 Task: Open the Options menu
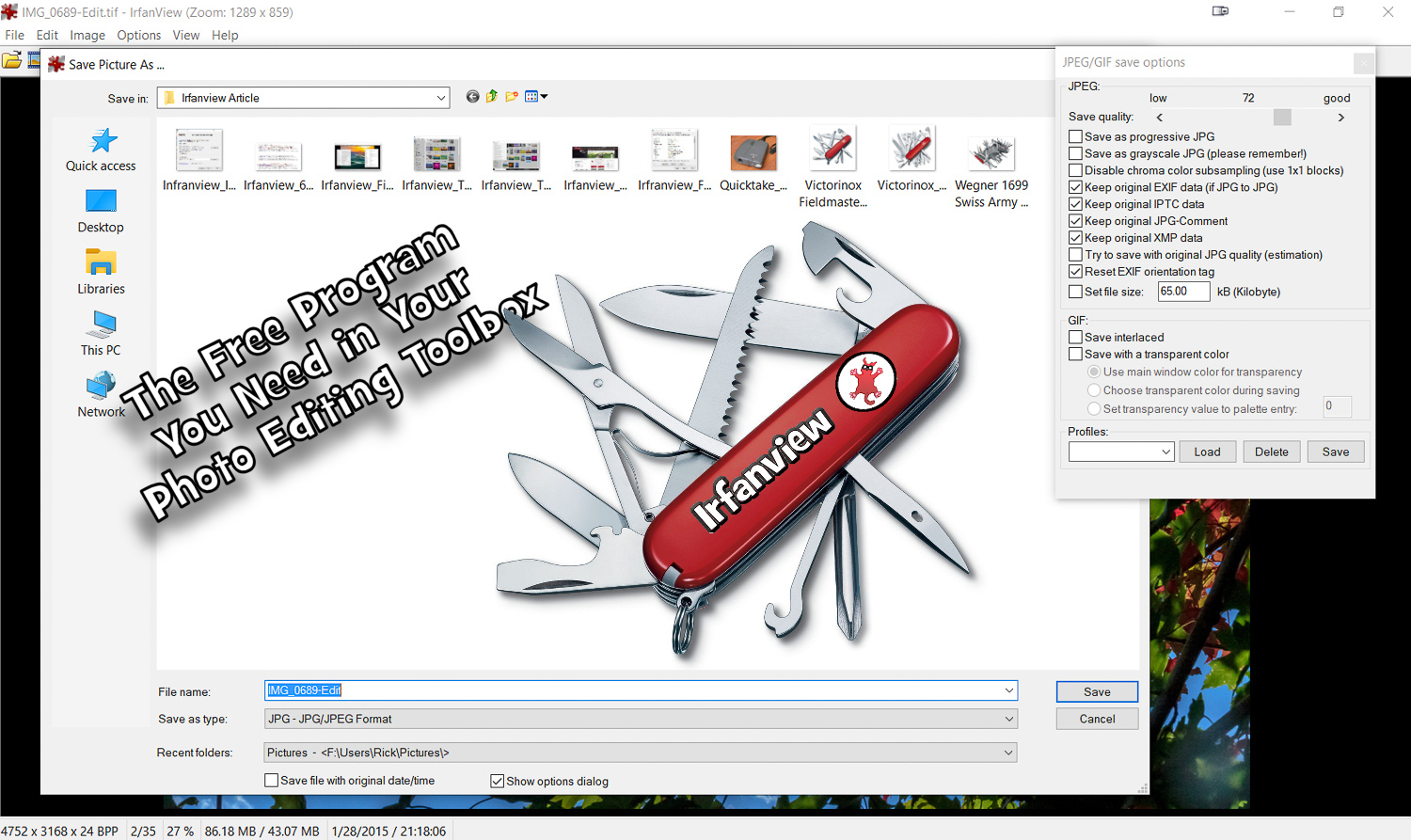tap(139, 35)
